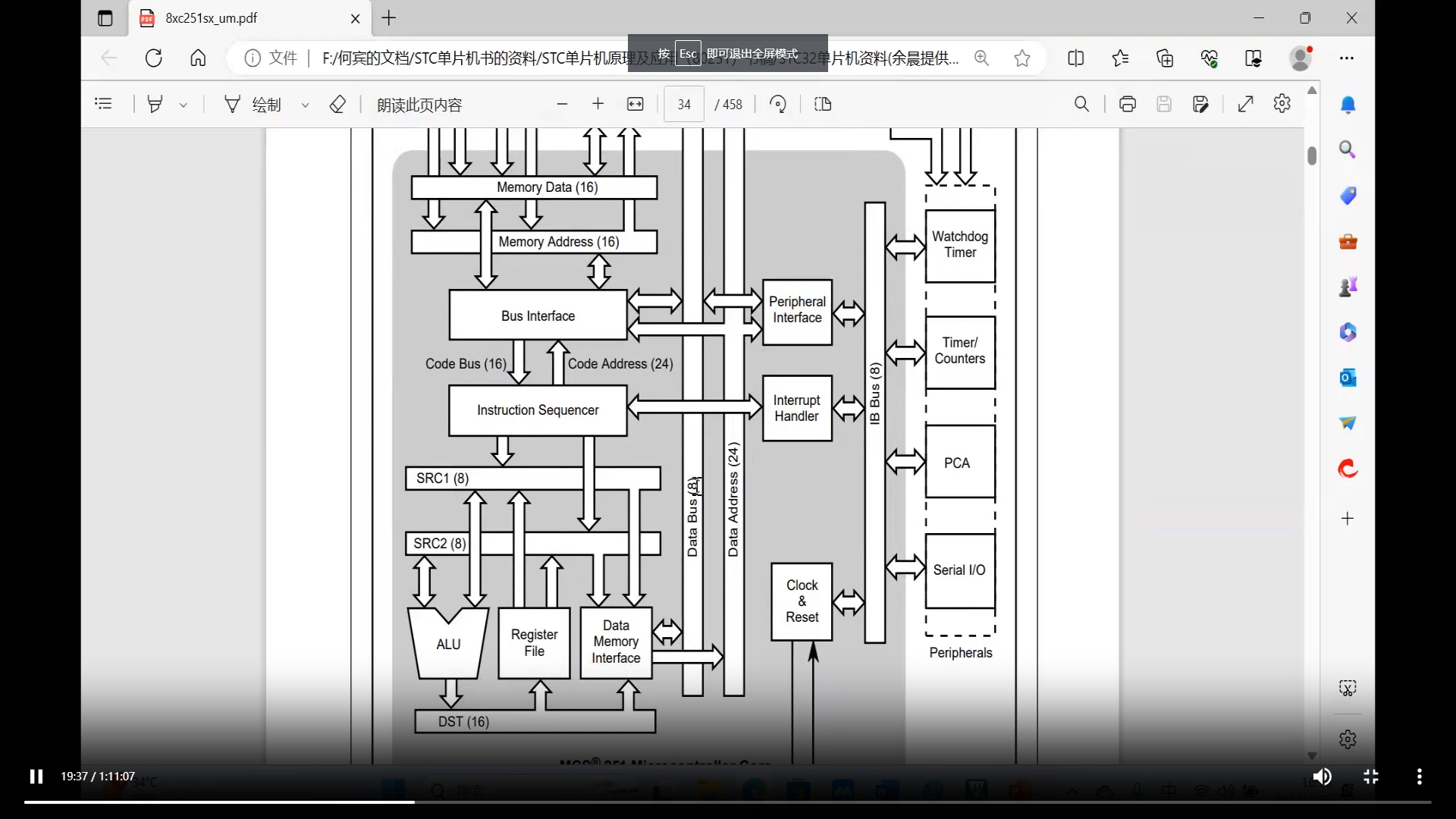
Task: Open sidebar Microsoft 365 icon
Action: click(1348, 332)
